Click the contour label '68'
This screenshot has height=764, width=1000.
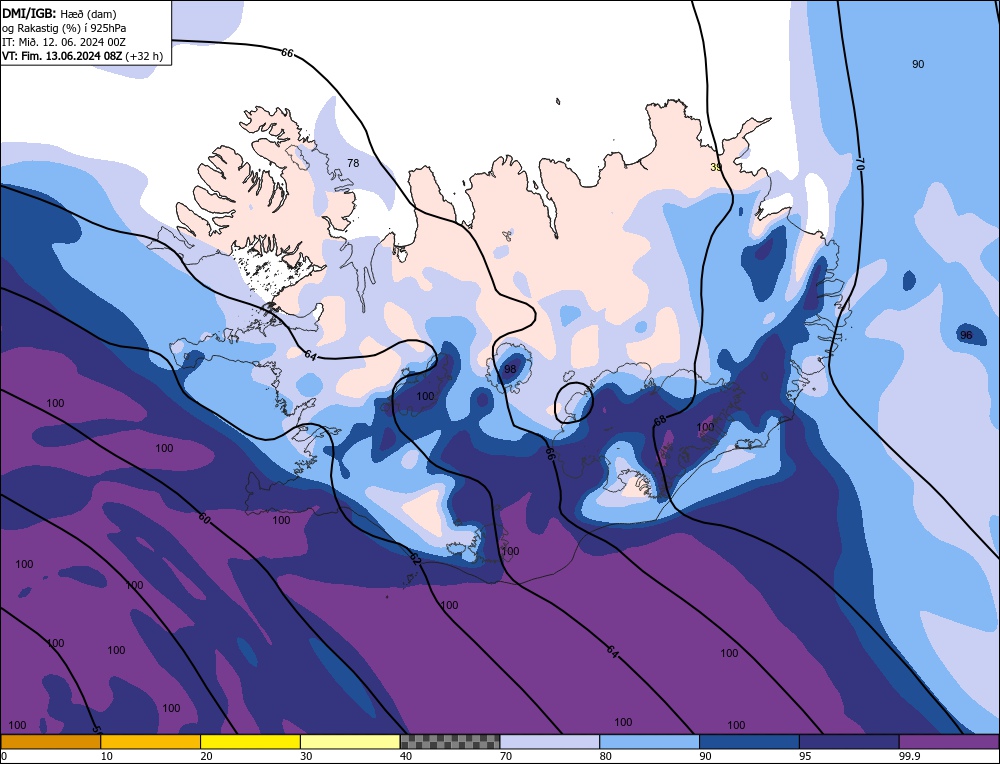pyautogui.click(x=660, y=420)
